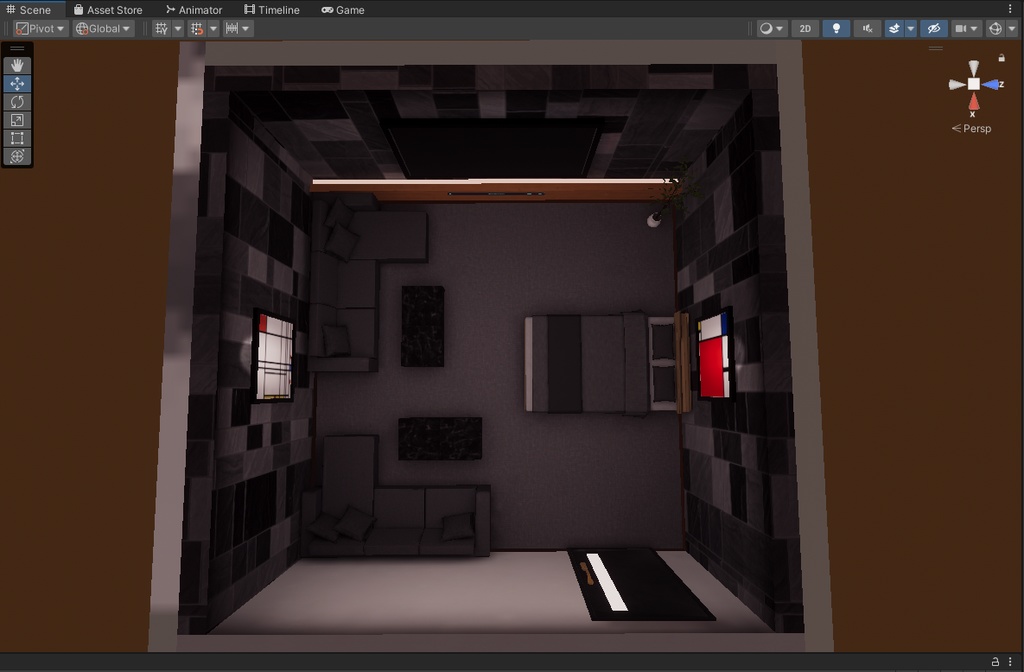Open the Pivot handle position dropdown
The height and width of the screenshot is (672, 1024).
[39, 28]
